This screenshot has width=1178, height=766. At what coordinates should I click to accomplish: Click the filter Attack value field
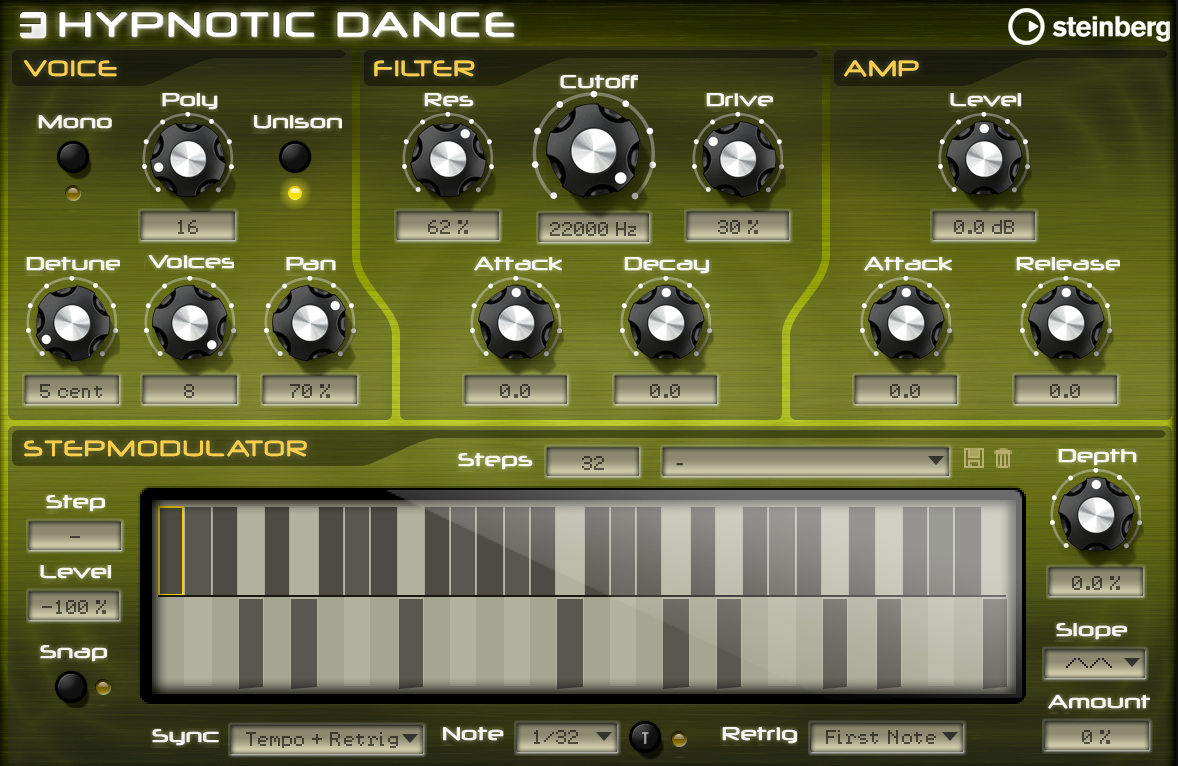pyautogui.click(x=515, y=391)
